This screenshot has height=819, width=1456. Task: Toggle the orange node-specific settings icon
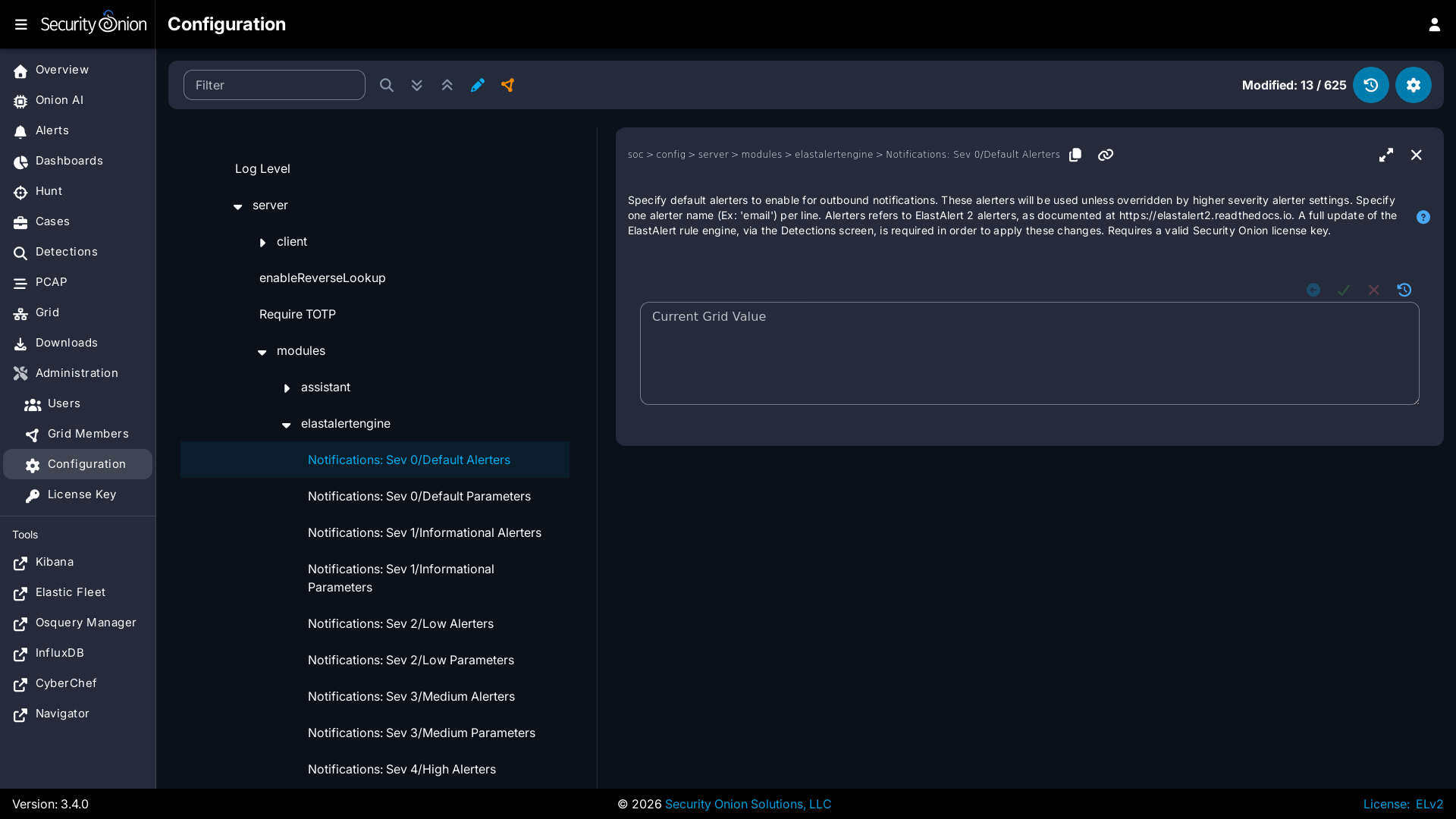point(508,85)
